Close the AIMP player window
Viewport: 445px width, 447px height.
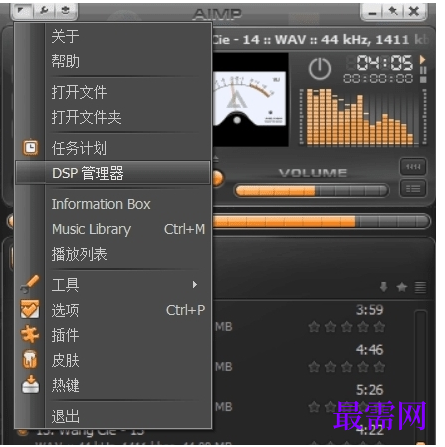pyautogui.click(x=414, y=12)
